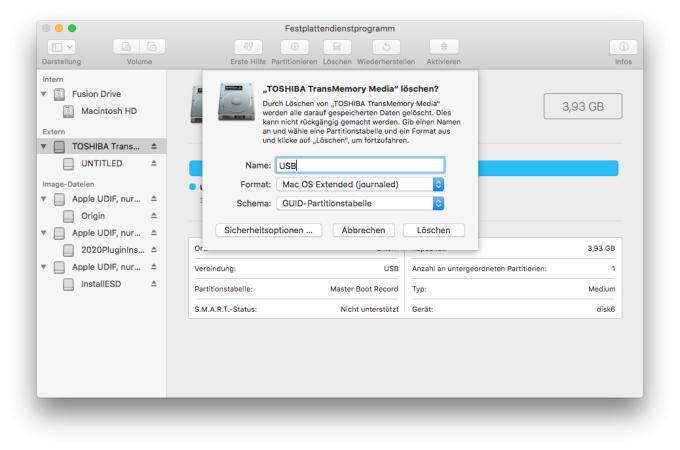Eject the InstallESD volume
Image resolution: width=680 pixels, height=450 pixels.
(154, 284)
